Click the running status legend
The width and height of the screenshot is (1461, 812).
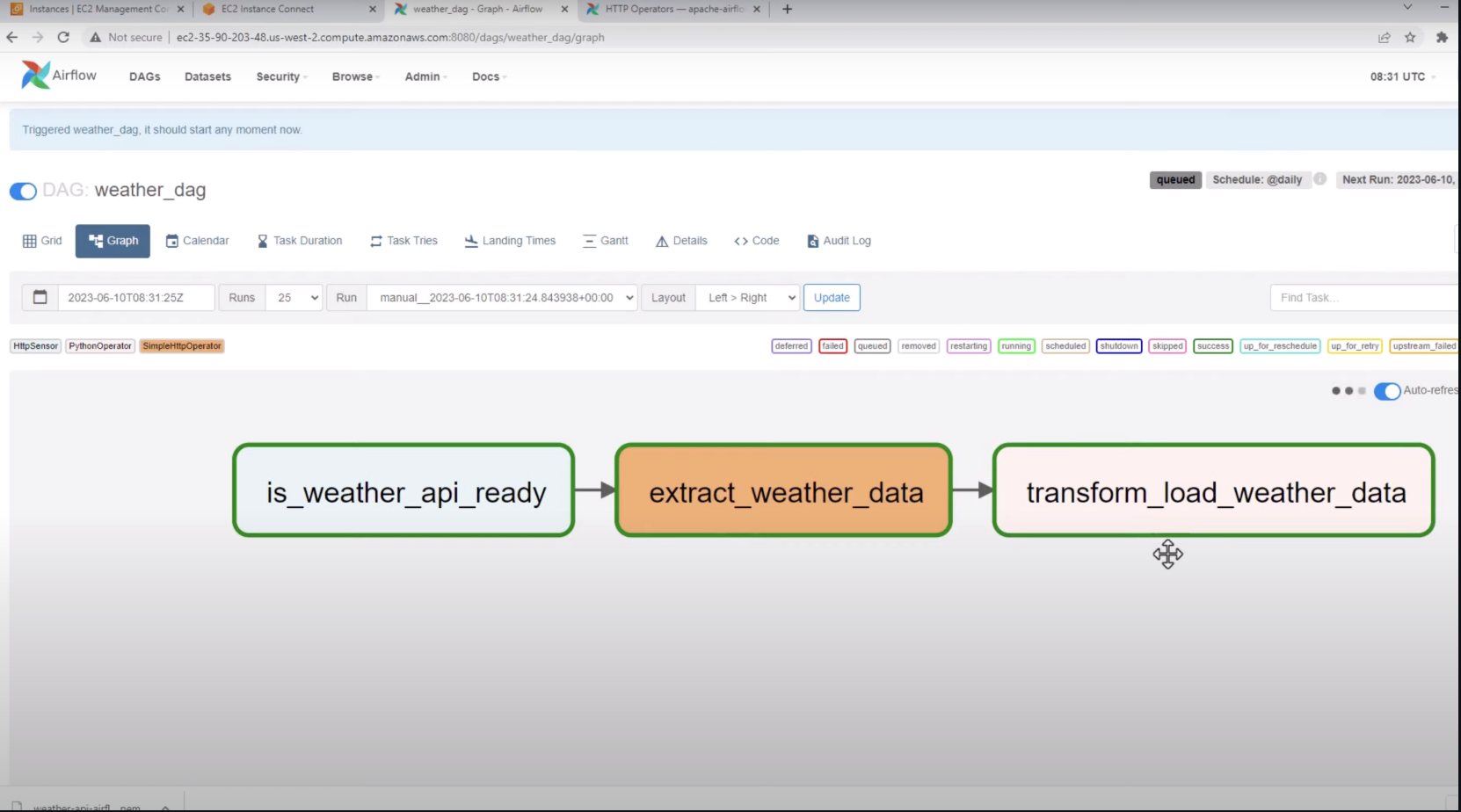coord(1016,346)
